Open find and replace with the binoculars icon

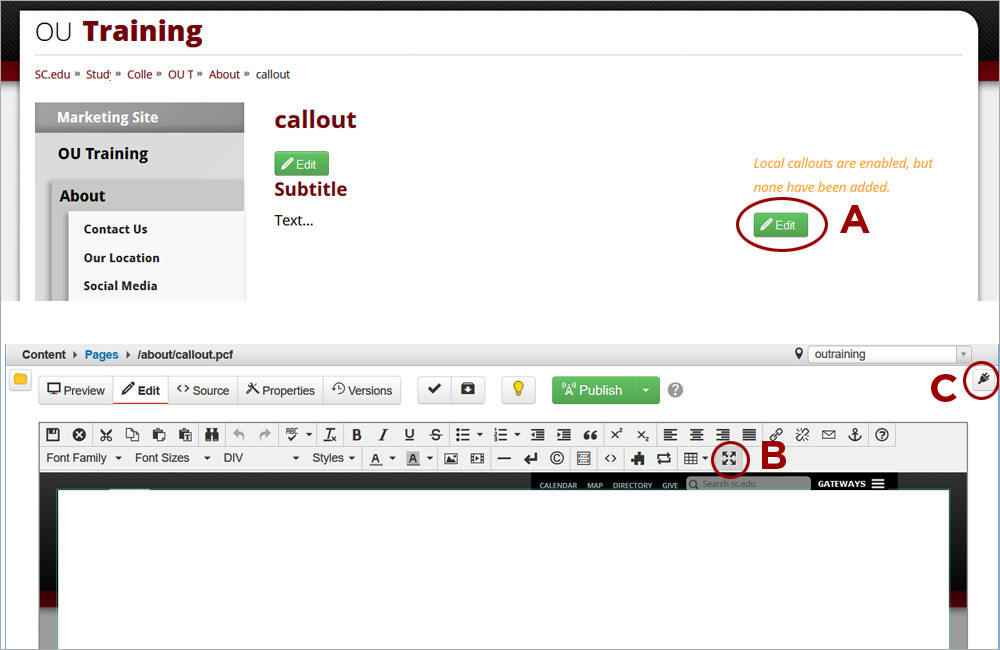pos(213,434)
